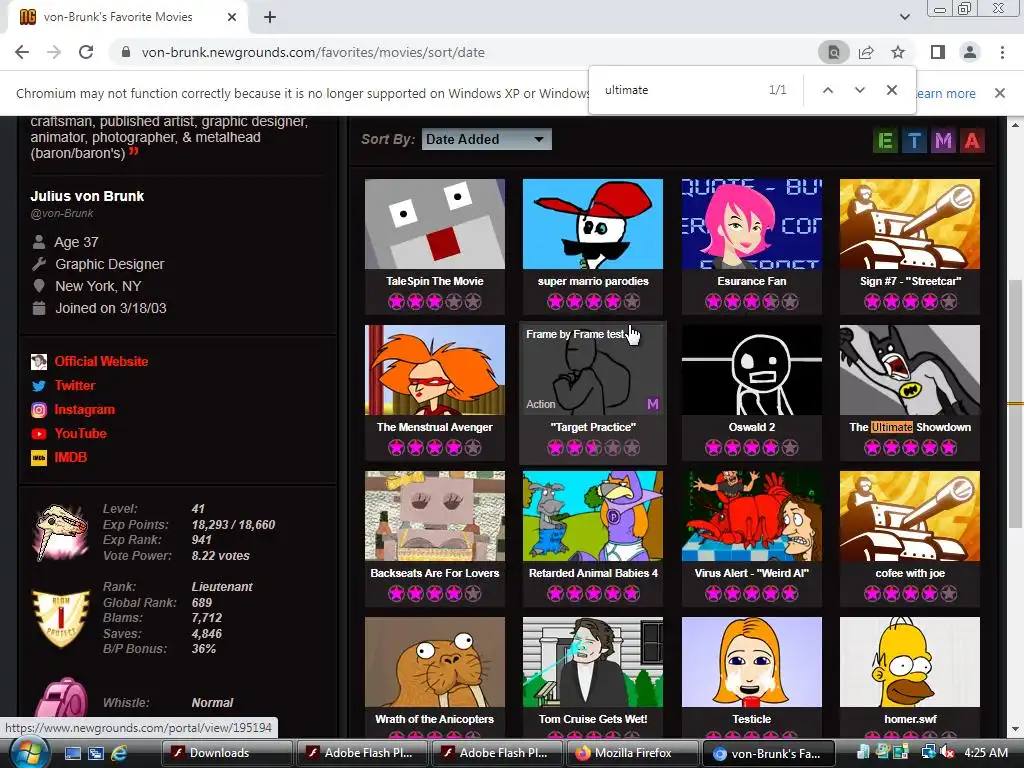Open the Sort By Date Added dropdown
This screenshot has height=768, width=1024.
click(x=487, y=139)
